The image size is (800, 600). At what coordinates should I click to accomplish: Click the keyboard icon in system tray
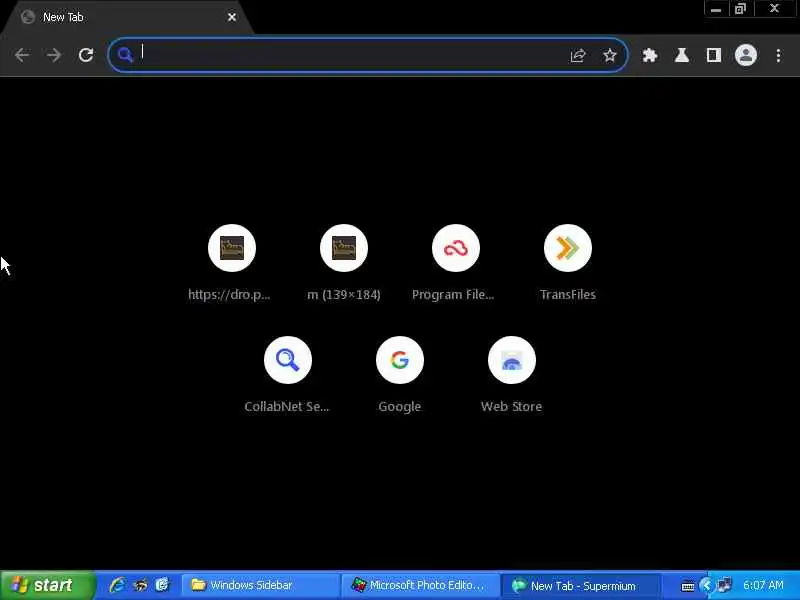coord(688,586)
